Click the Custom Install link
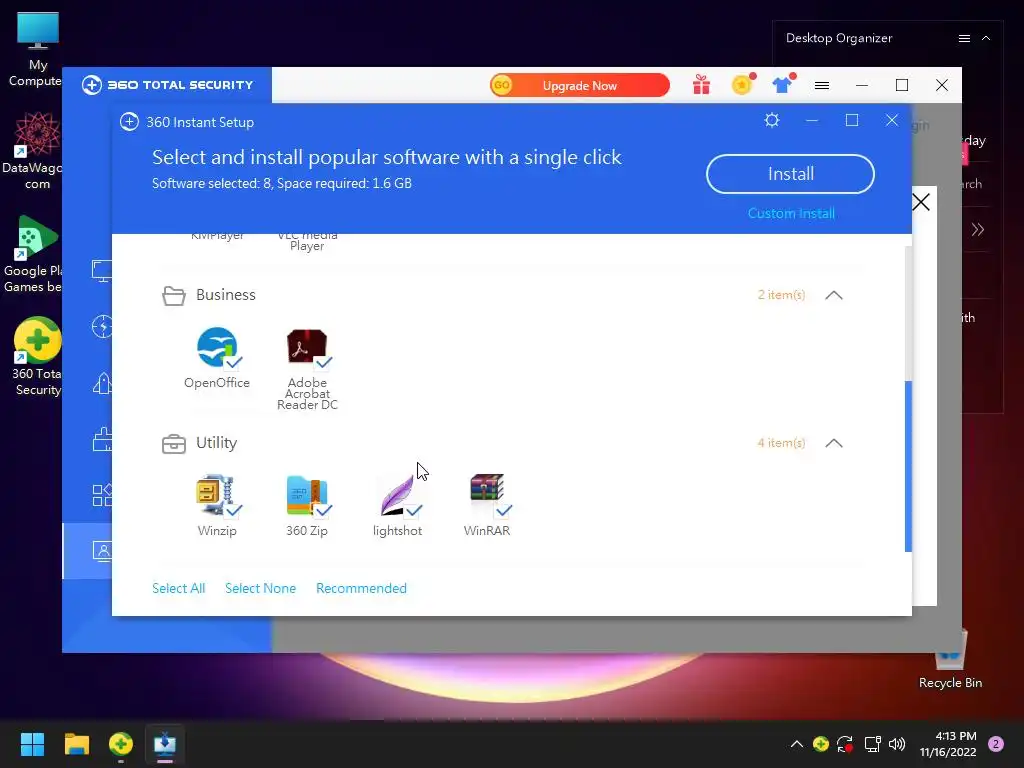Image resolution: width=1024 pixels, height=768 pixels. (x=791, y=214)
